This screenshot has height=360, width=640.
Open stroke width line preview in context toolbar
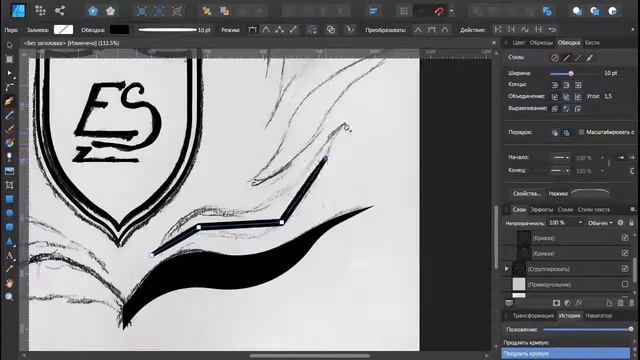[167, 29]
